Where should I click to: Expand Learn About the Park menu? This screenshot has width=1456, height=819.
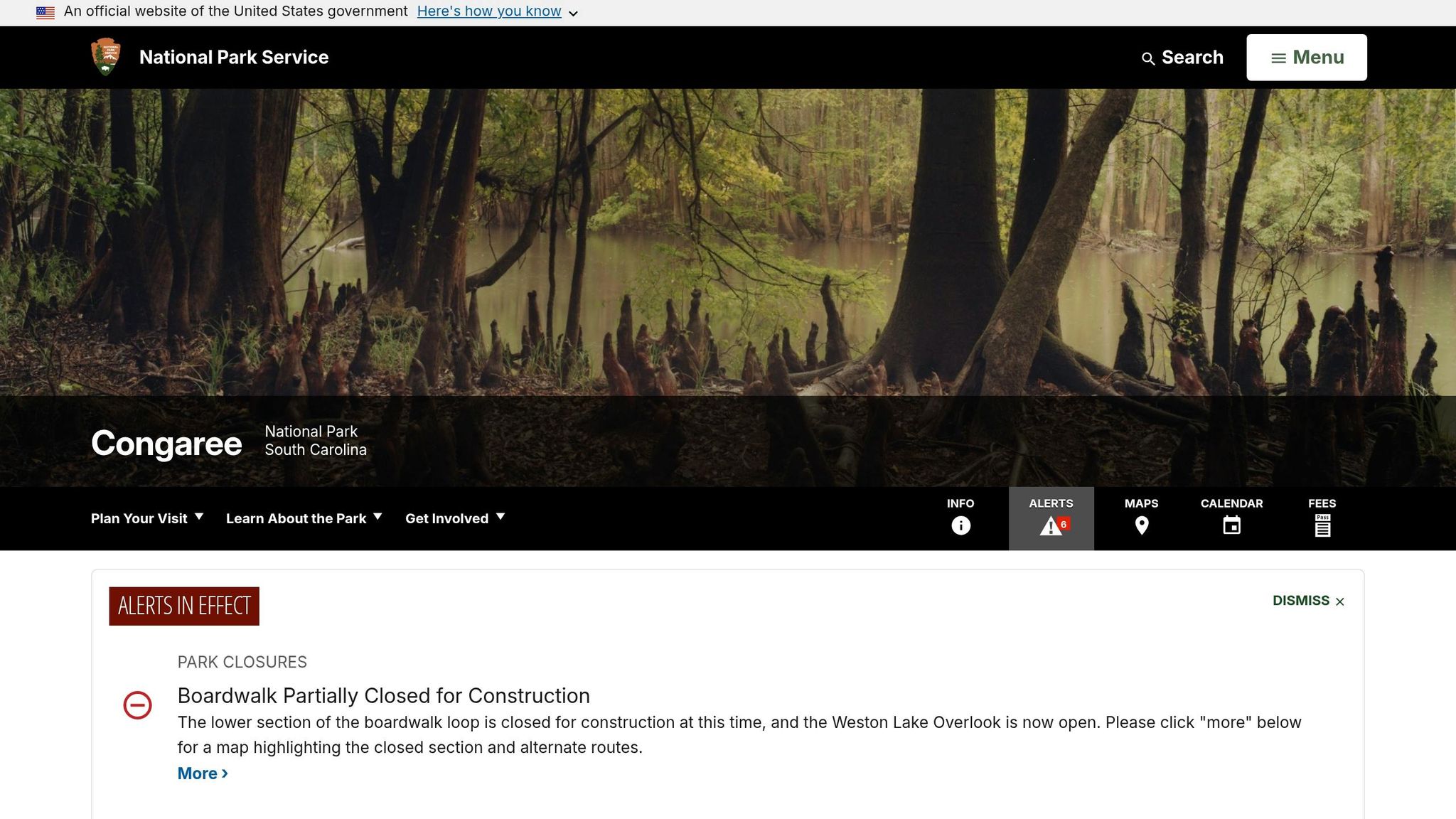304,518
